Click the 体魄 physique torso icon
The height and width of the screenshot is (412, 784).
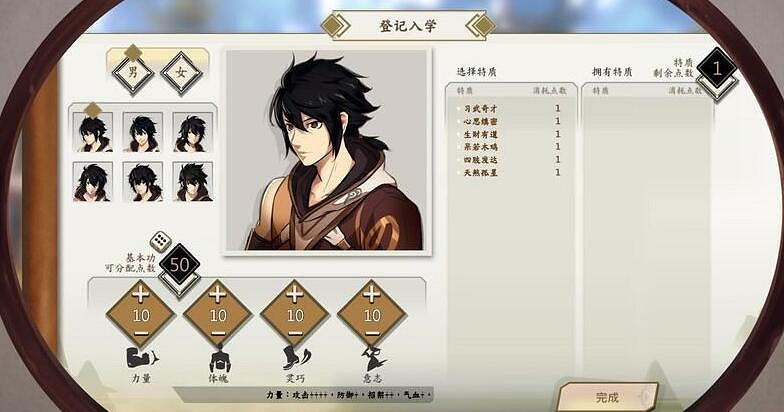point(218,360)
